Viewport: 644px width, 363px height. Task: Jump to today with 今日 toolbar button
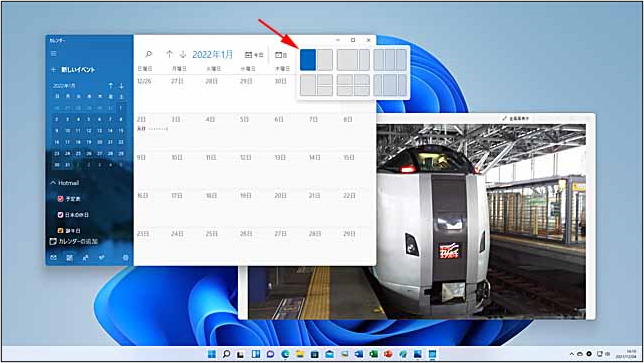254,55
